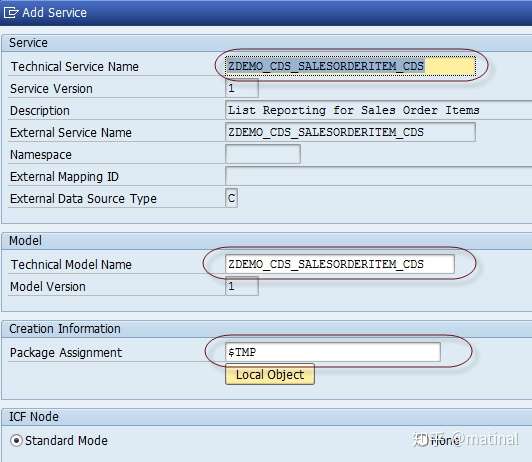Click the Creation Information group header
This screenshot has width=532, height=462.
pos(64,329)
